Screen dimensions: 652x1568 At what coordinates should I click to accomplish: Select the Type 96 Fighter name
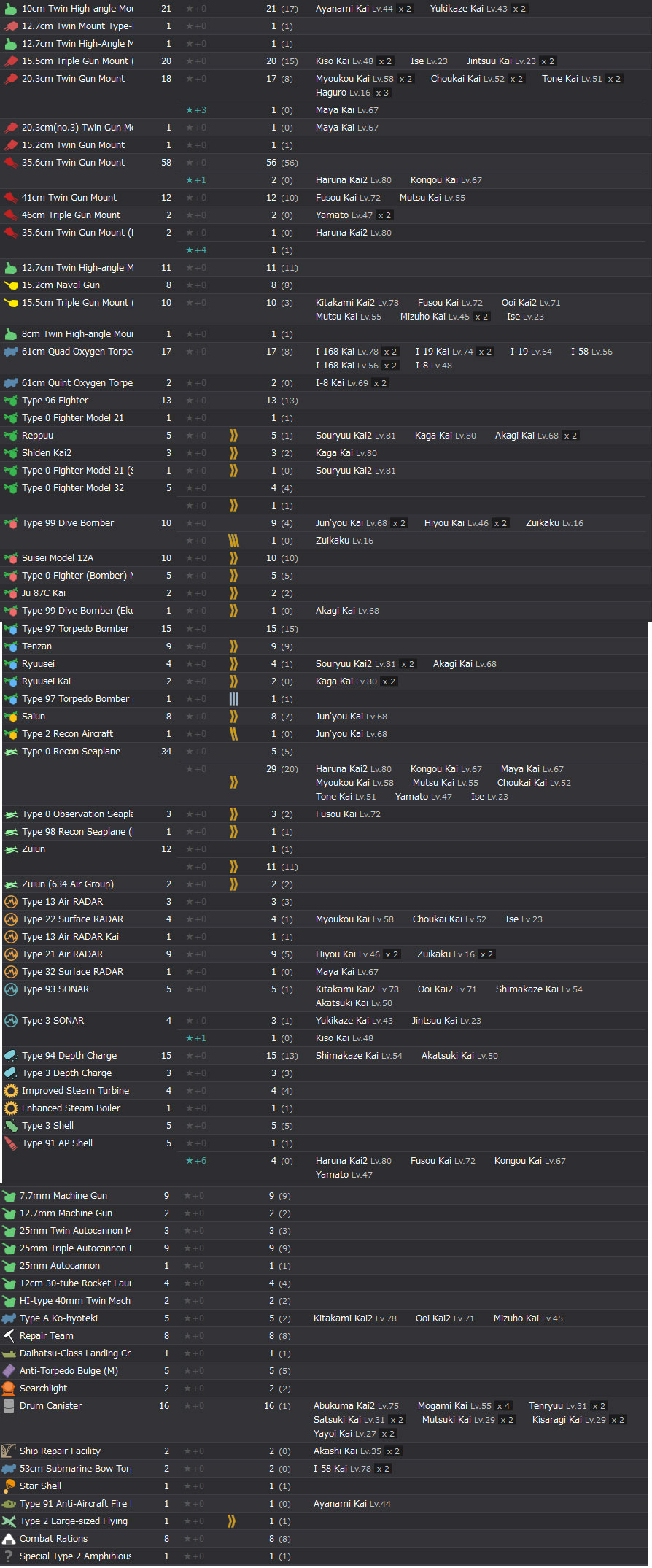click(x=55, y=401)
